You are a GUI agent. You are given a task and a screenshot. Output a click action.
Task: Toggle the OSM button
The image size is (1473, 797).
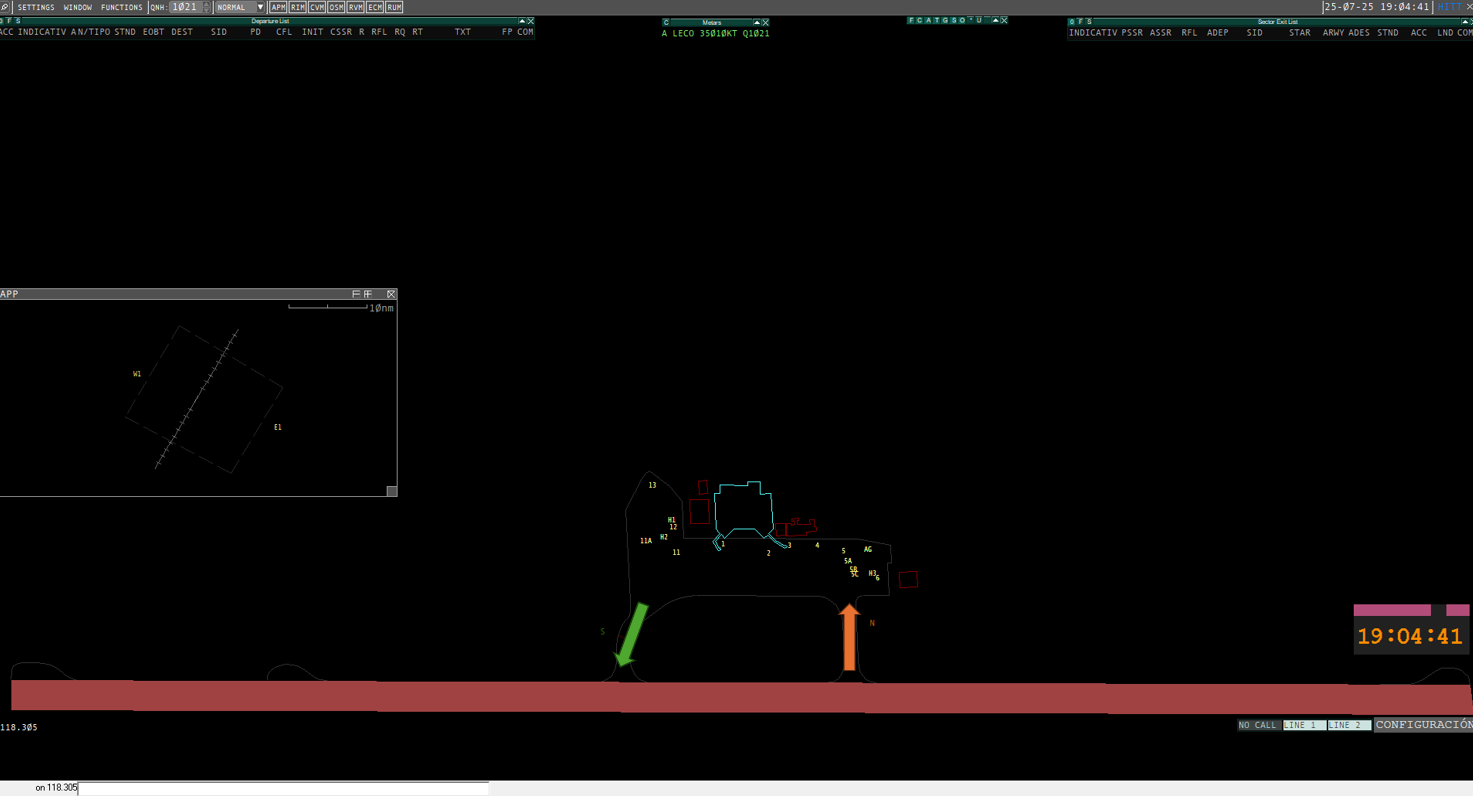pyautogui.click(x=336, y=7)
